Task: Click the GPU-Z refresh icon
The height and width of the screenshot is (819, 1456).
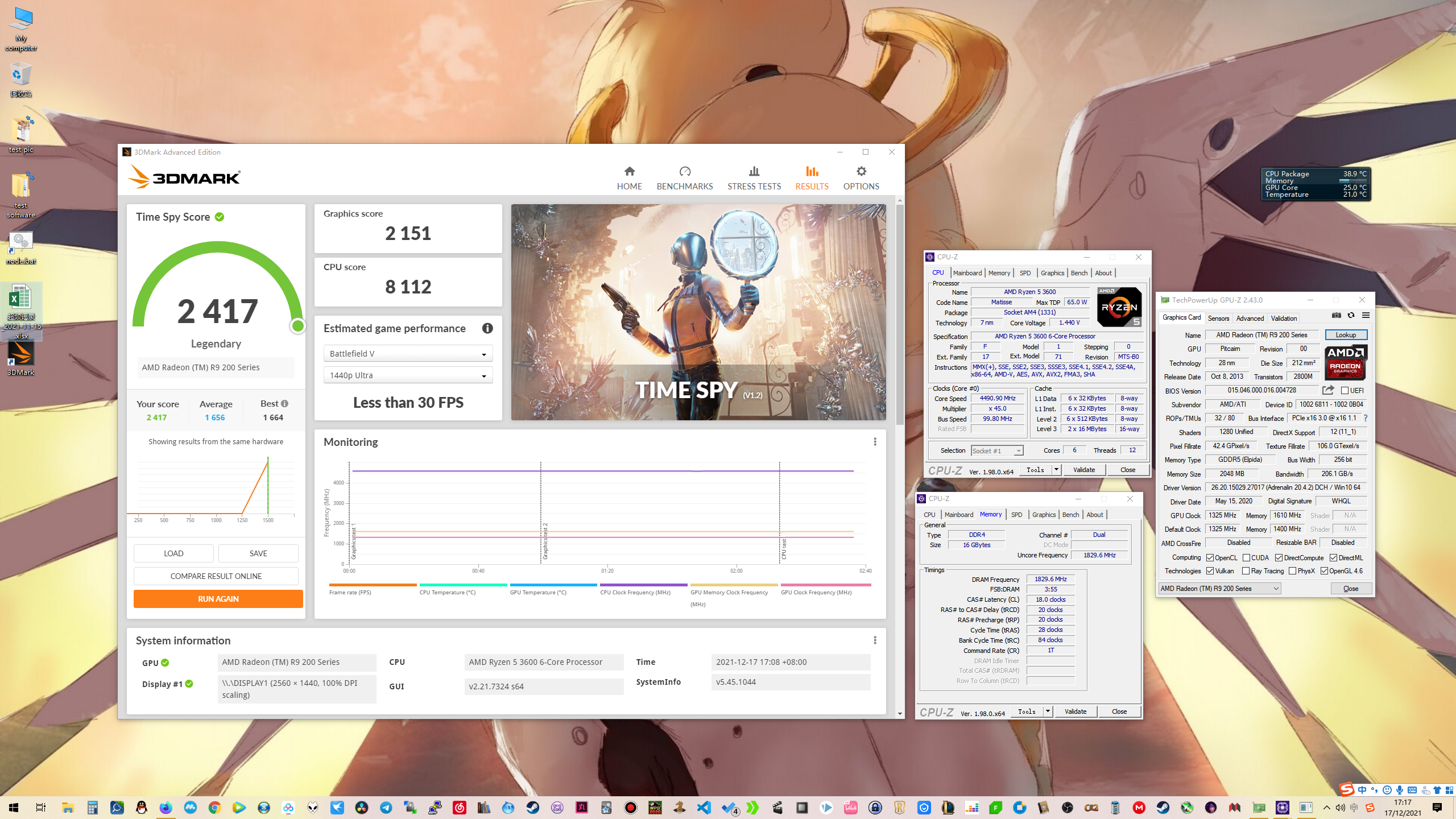Action: [x=1351, y=316]
